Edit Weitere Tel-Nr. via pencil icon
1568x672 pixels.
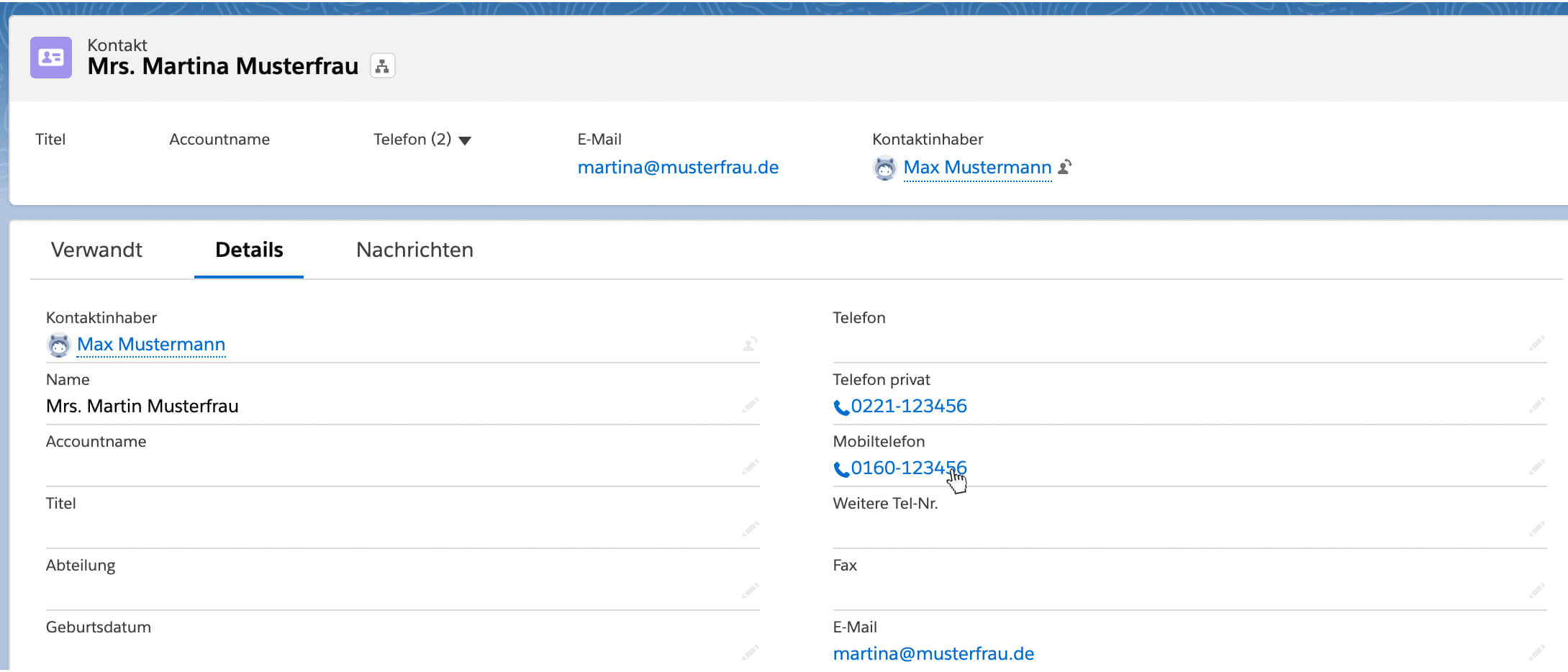1536,530
